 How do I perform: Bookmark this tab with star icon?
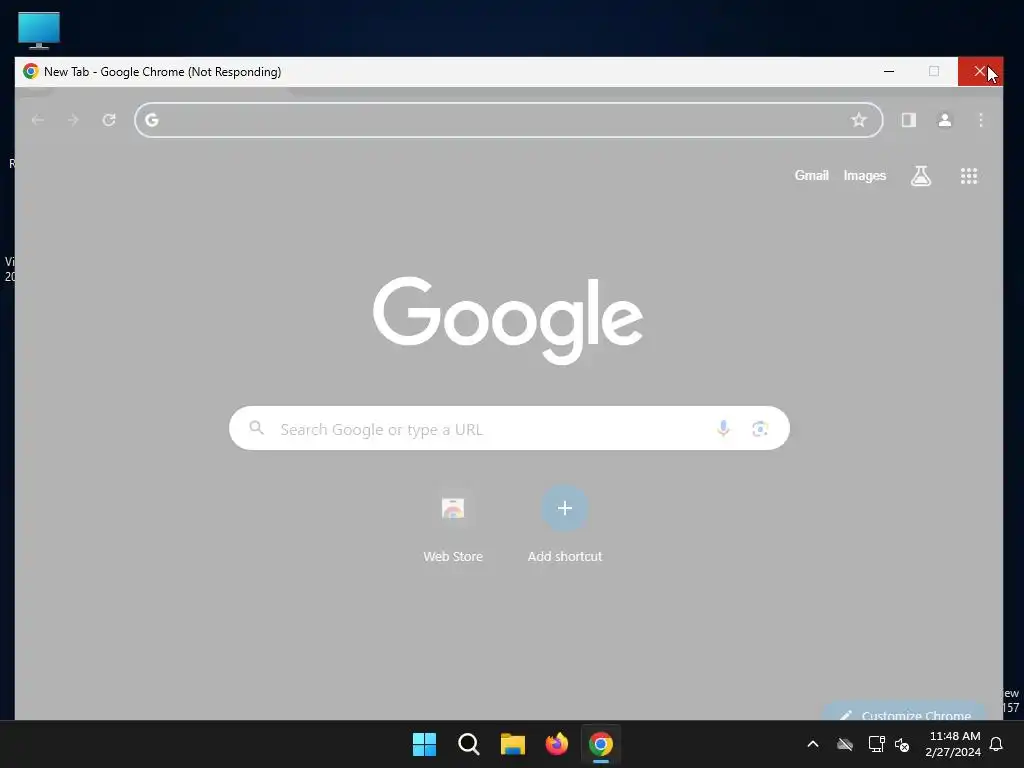(859, 120)
